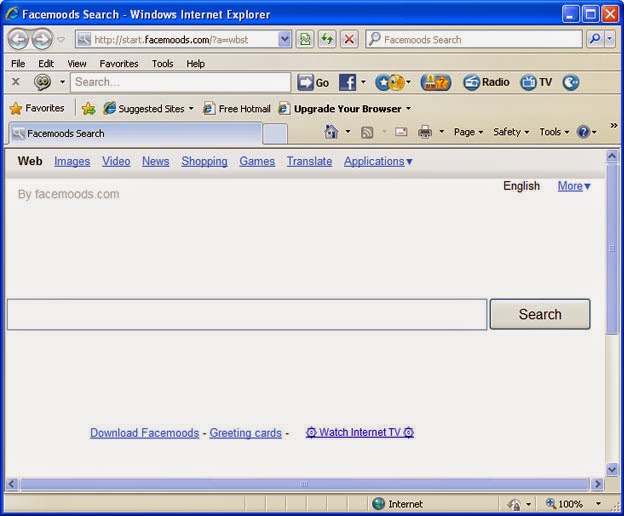624x516 pixels.
Task: Click the Radio toolbar button
Action: point(486,83)
